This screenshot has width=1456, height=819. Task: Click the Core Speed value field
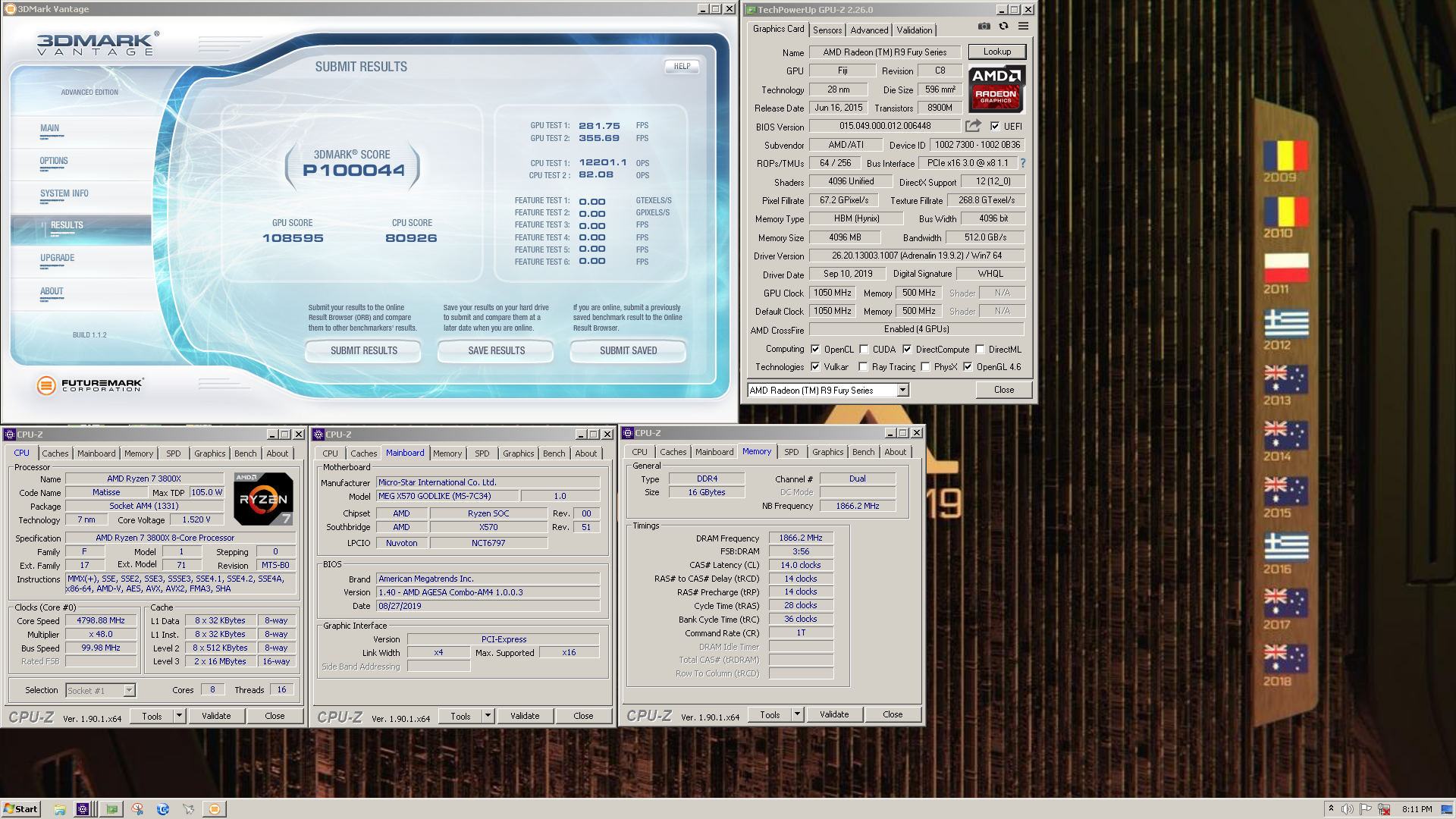tap(101, 620)
